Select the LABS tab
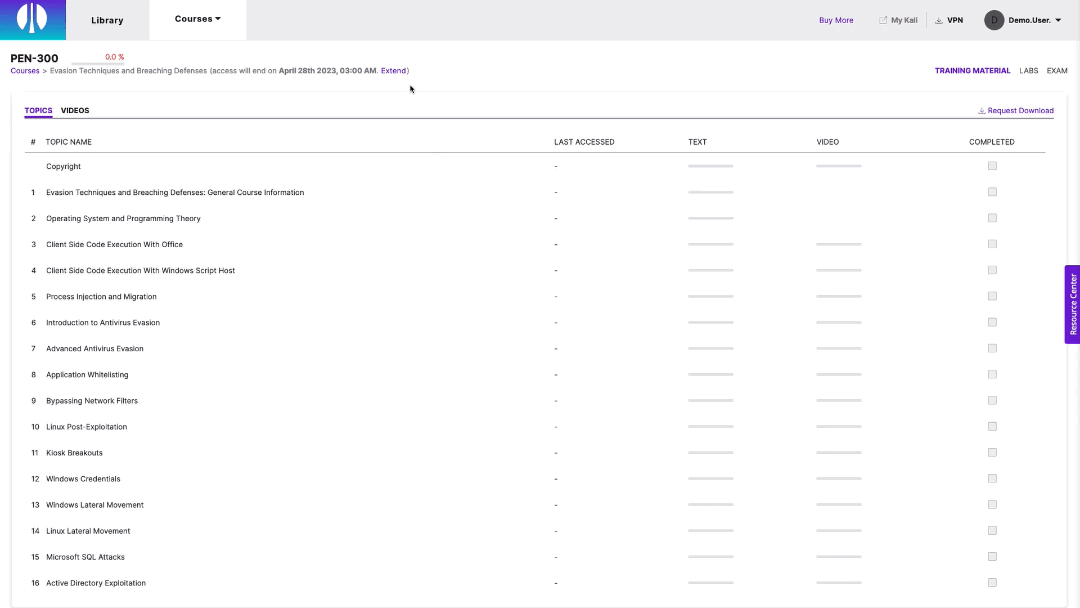1080x608 pixels. click(x=1029, y=70)
